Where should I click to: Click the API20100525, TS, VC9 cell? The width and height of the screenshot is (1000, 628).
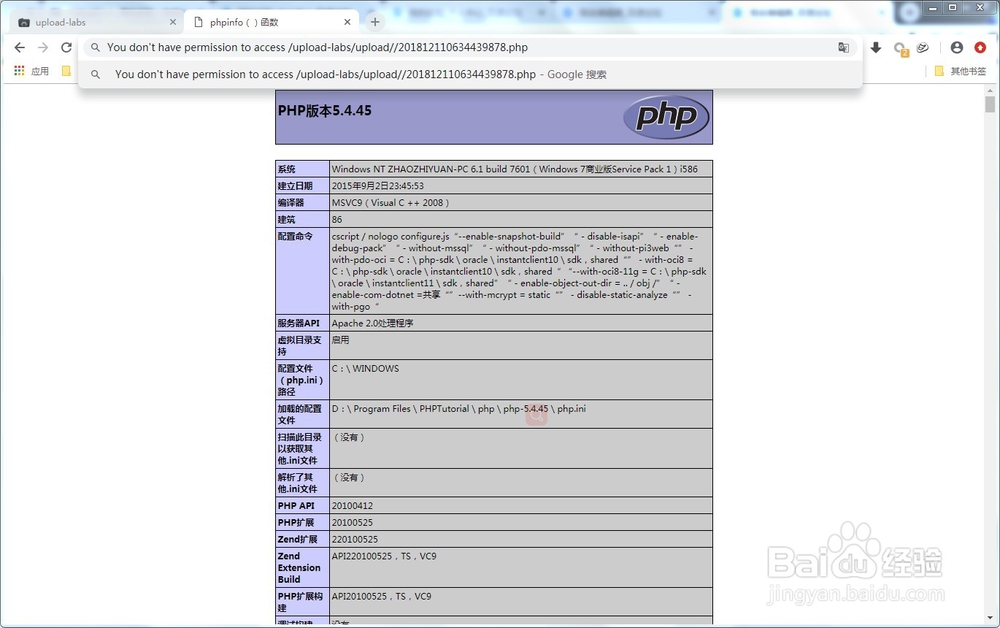coord(520,601)
